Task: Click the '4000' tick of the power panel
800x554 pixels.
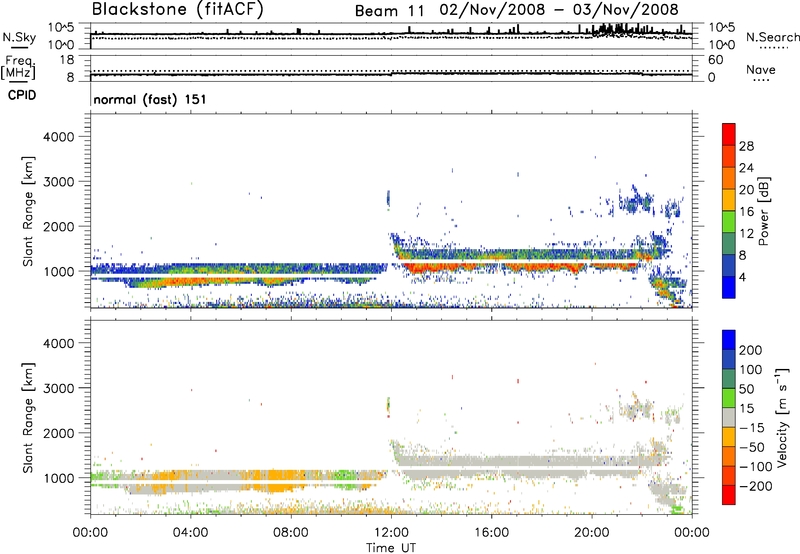Action: point(58,137)
